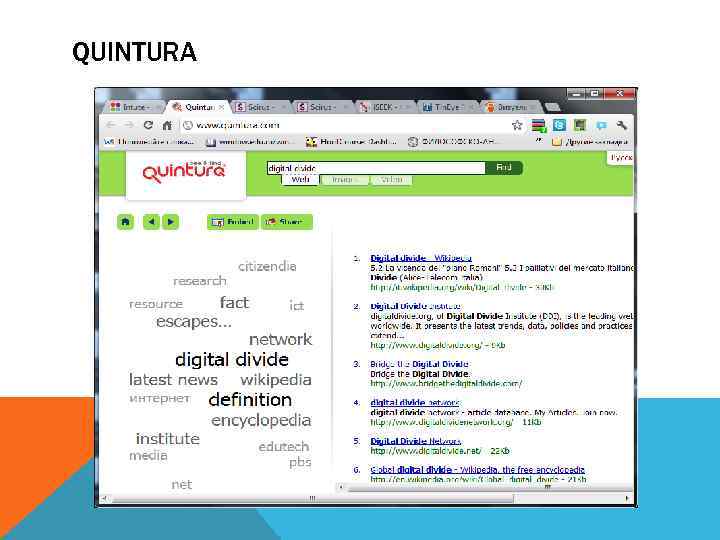Click the browser back arrow

111,125
